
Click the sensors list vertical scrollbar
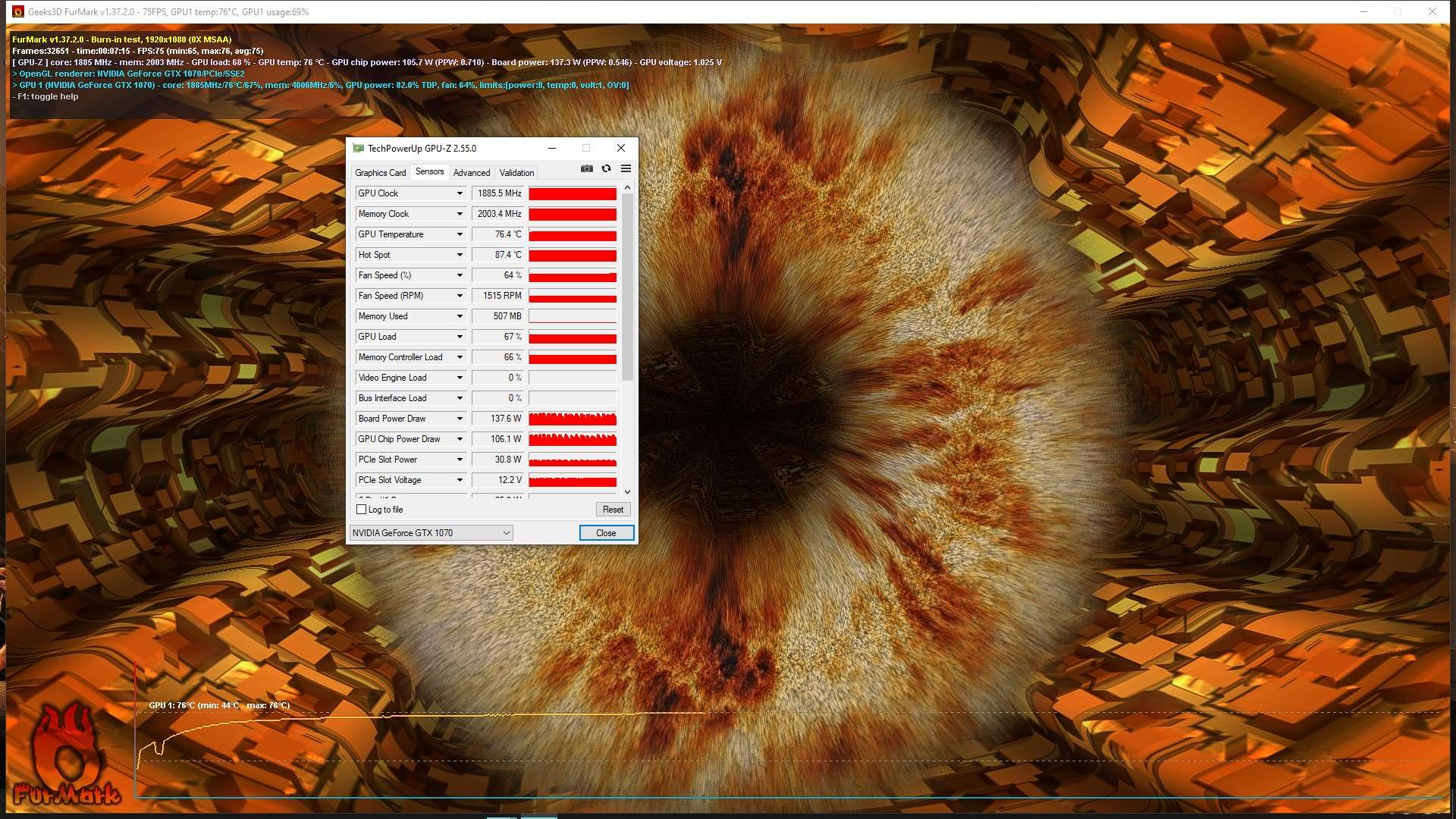click(x=627, y=288)
